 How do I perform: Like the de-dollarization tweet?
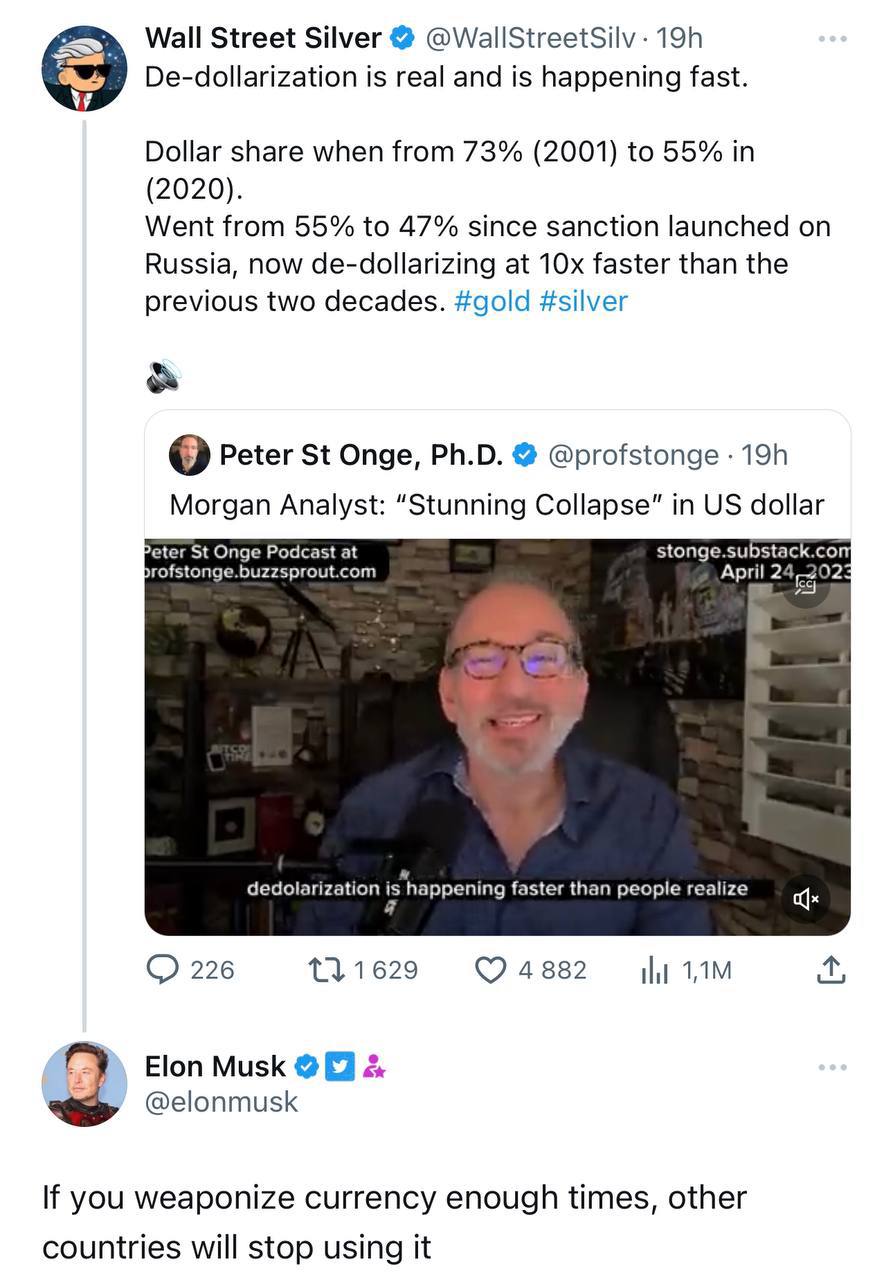tap(530, 970)
